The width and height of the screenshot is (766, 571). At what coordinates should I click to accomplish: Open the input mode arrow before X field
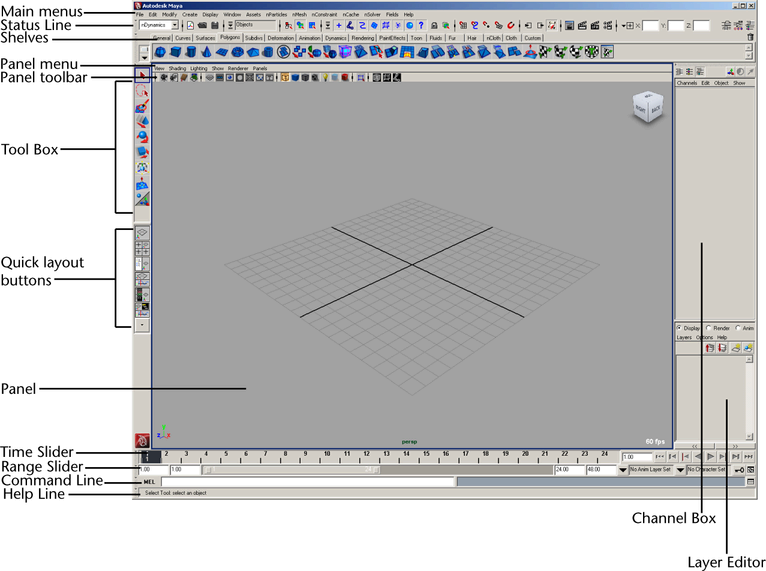(x=624, y=25)
